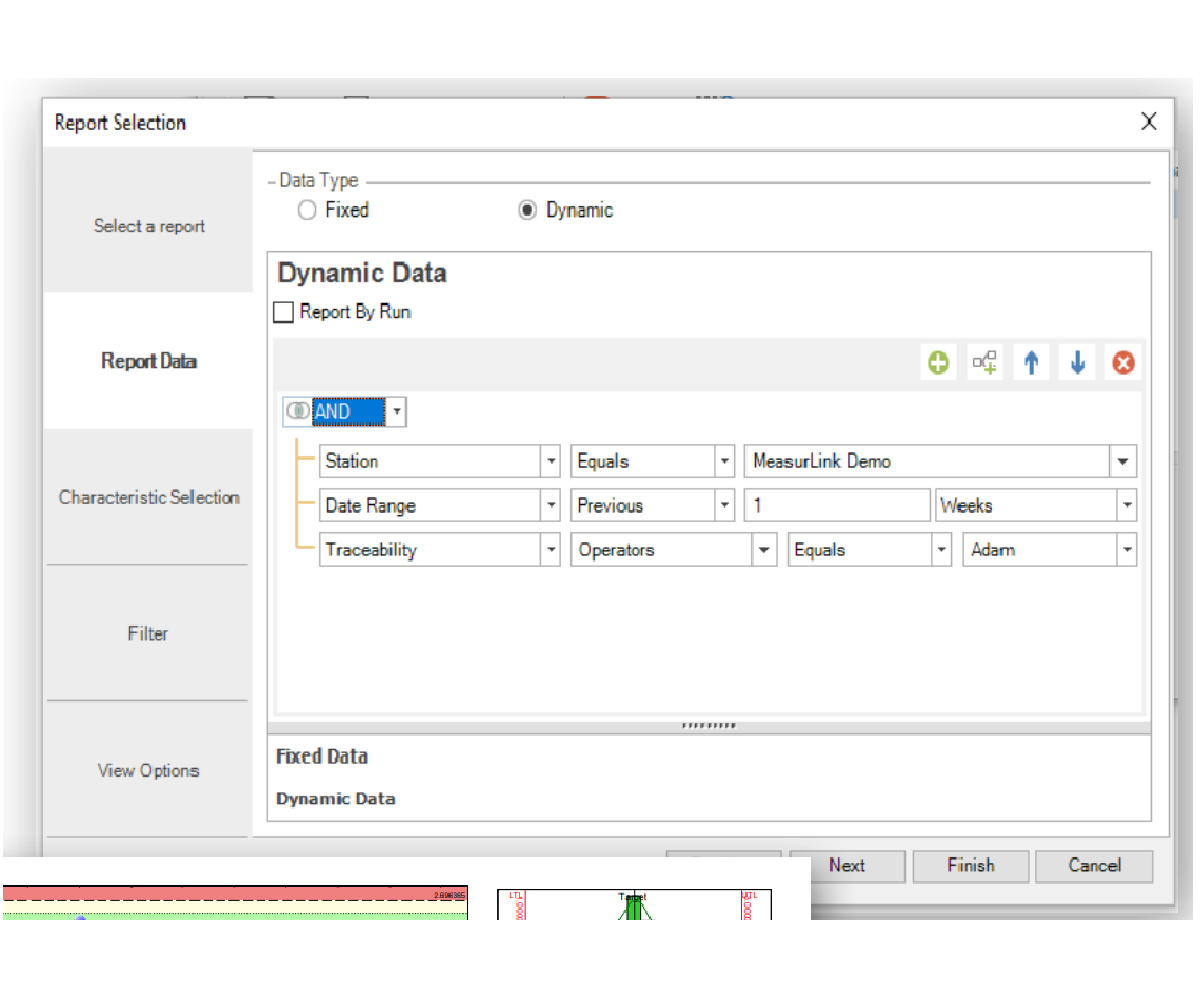Image resolution: width=1200 pixels, height=1000 pixels.
Task: Go to the View Options tab
Action: pyautogui.click(x=149, y=770)
